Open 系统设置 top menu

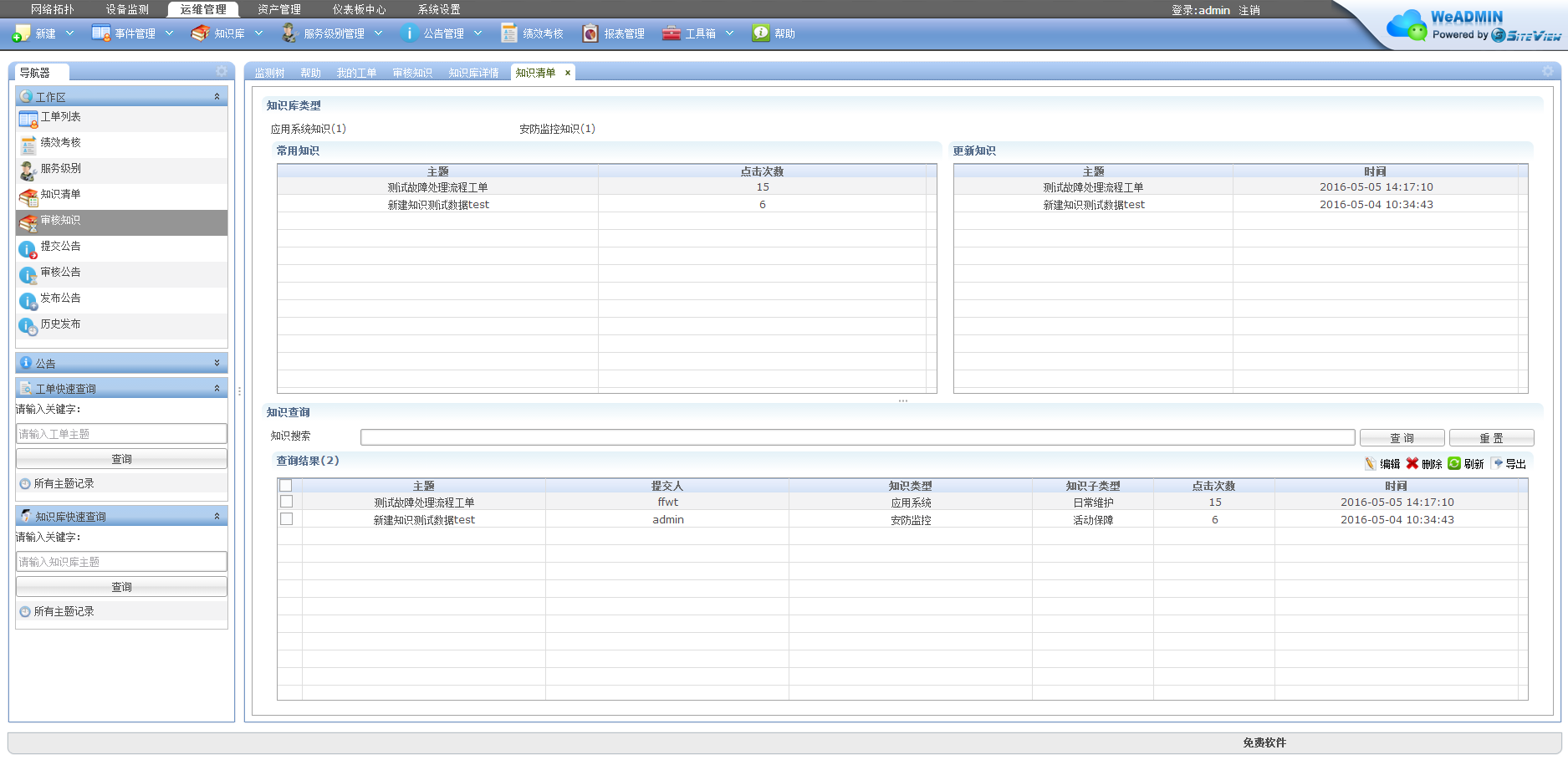coord(439,9)
